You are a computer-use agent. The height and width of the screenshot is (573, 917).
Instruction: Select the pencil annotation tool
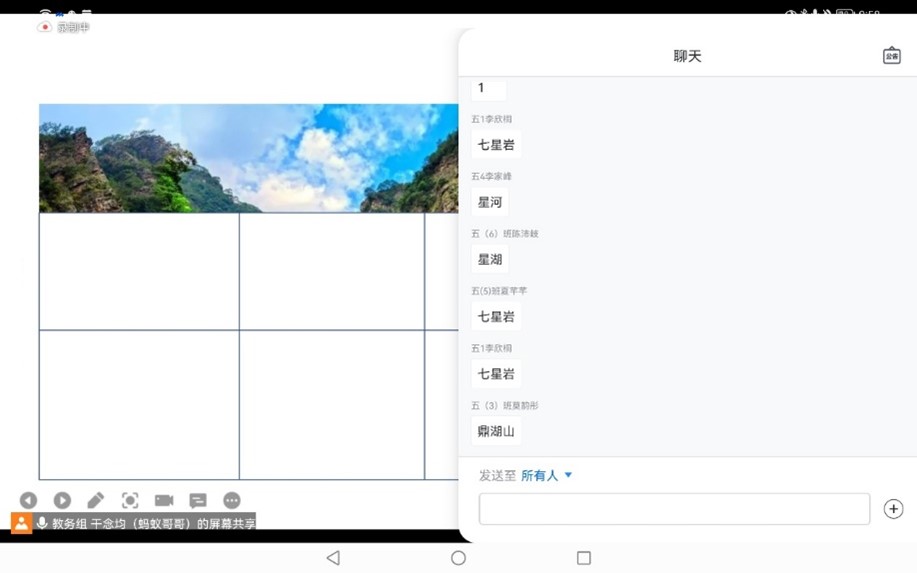click(x=96, y=500)
